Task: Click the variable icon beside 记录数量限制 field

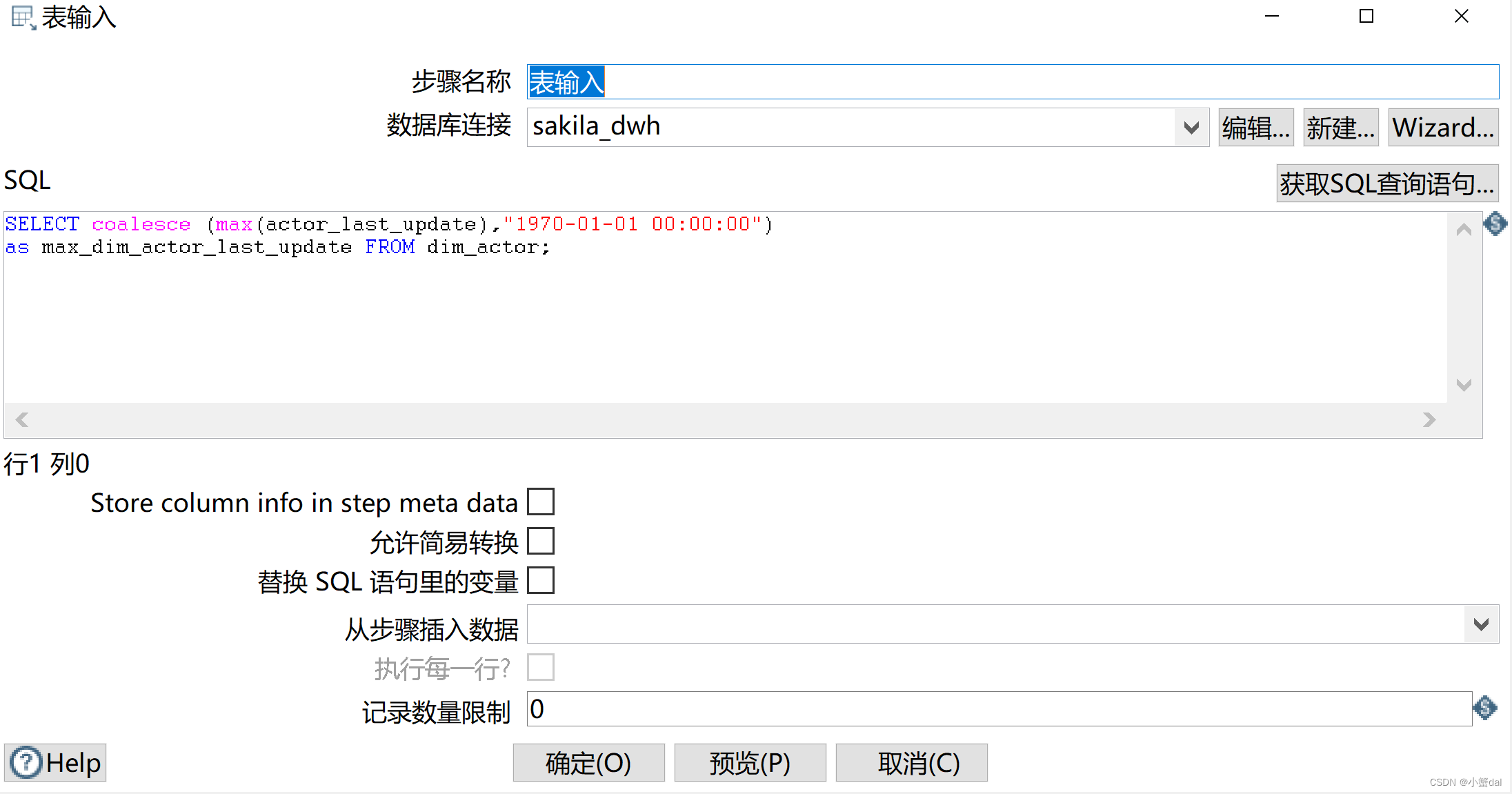Action: (1484, 708)
